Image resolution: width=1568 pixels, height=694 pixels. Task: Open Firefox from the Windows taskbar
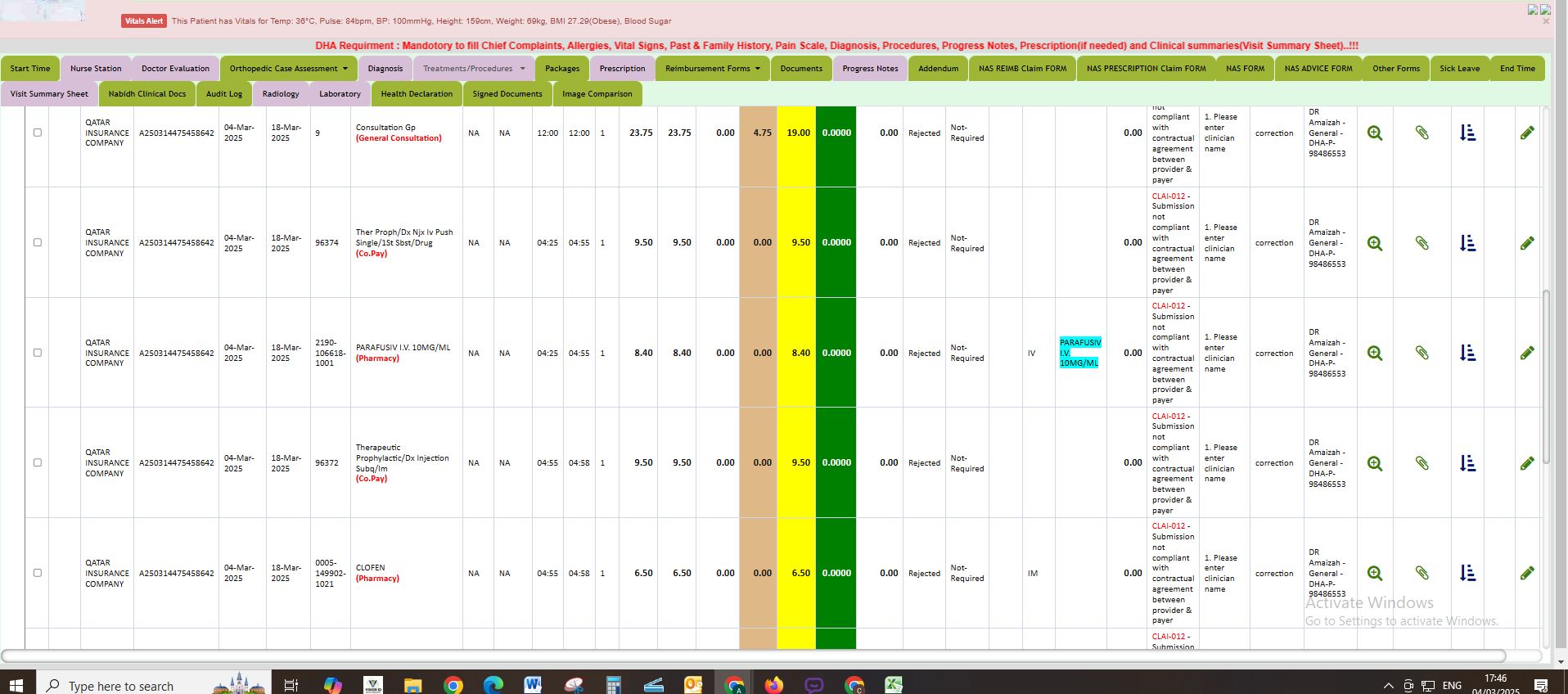pyautogui.click(x=773, y=685)
